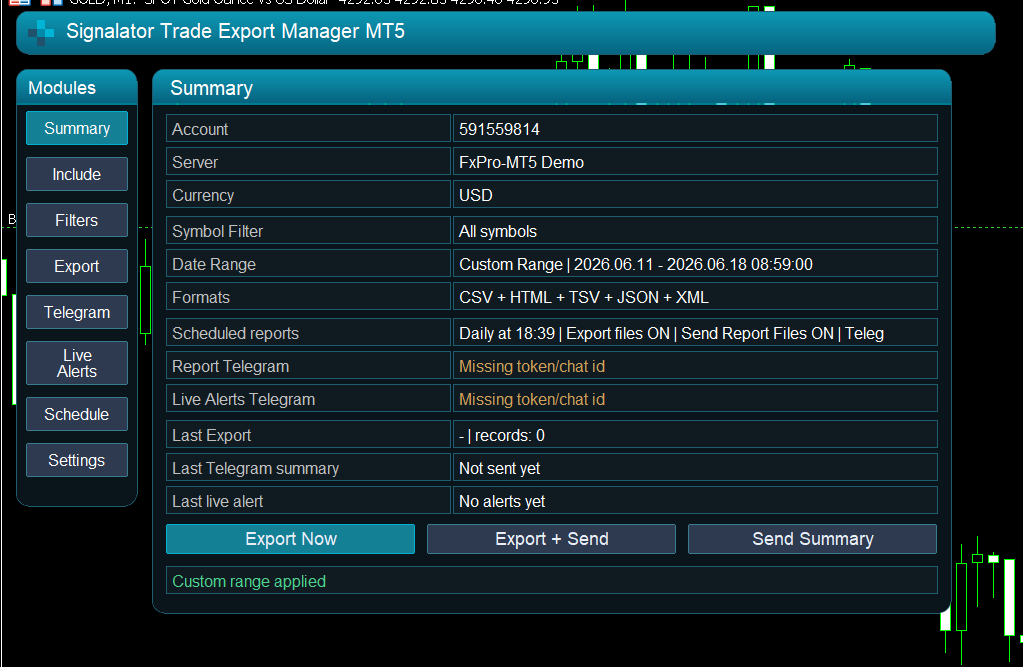Click the Account row label

click(309, 129)
